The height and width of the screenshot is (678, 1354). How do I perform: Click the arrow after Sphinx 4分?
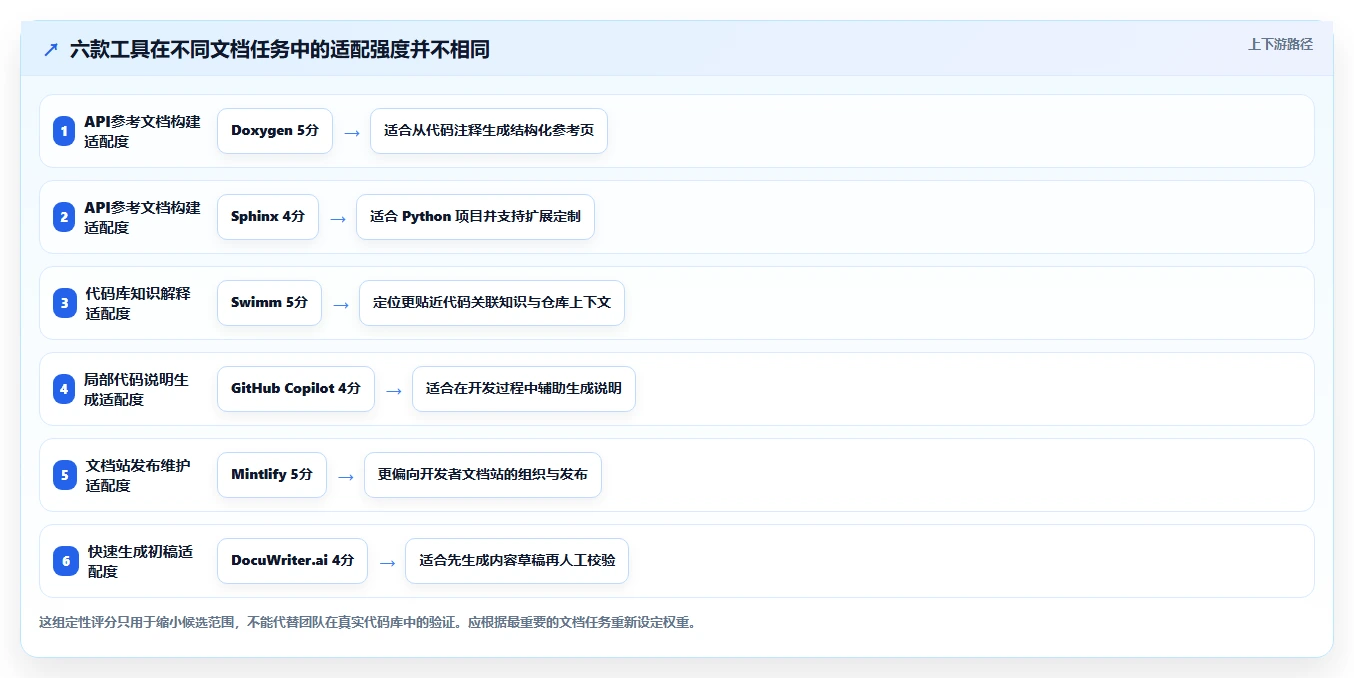[338, 218]
